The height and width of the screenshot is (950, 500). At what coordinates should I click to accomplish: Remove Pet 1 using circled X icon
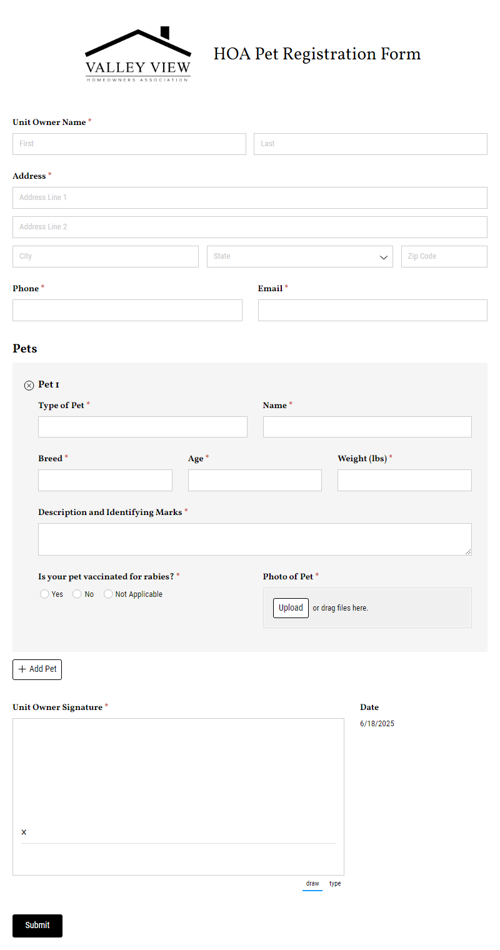coord(28,385)
